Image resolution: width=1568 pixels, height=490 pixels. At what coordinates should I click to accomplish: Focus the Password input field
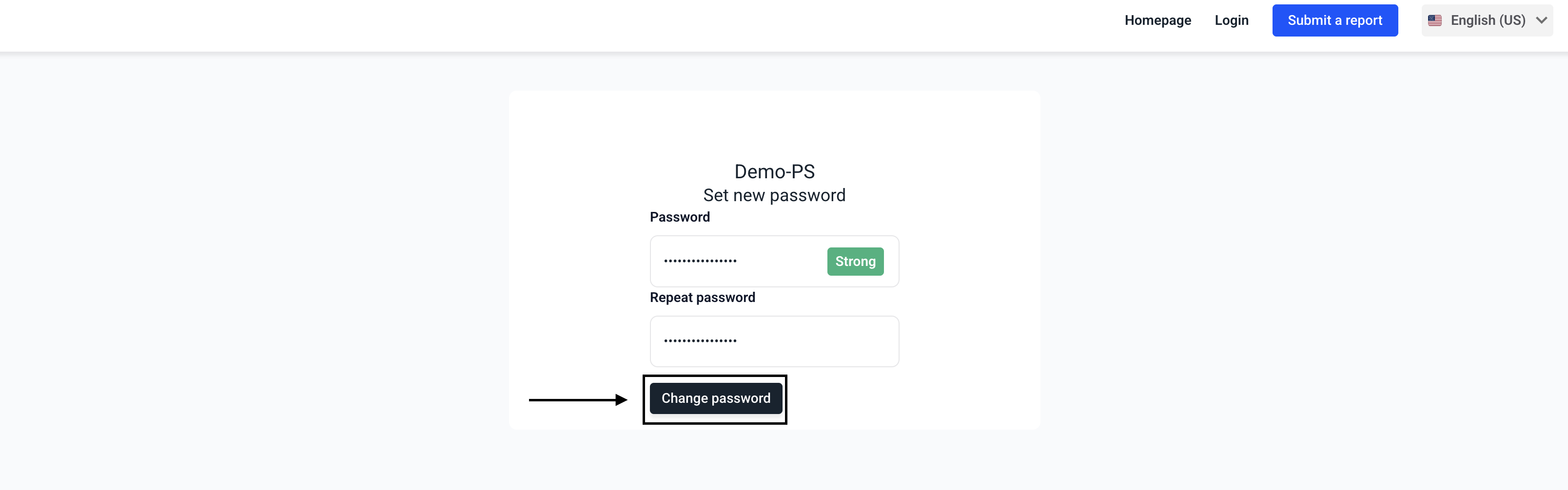tap(773, 262)
